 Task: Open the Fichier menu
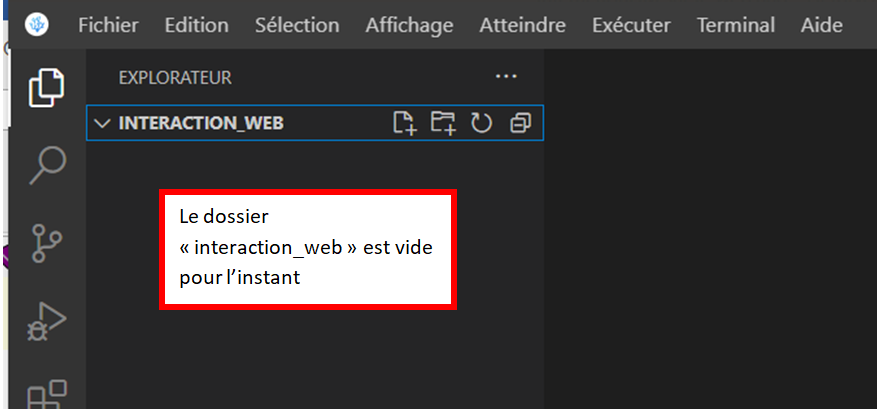tap(108, 26)
